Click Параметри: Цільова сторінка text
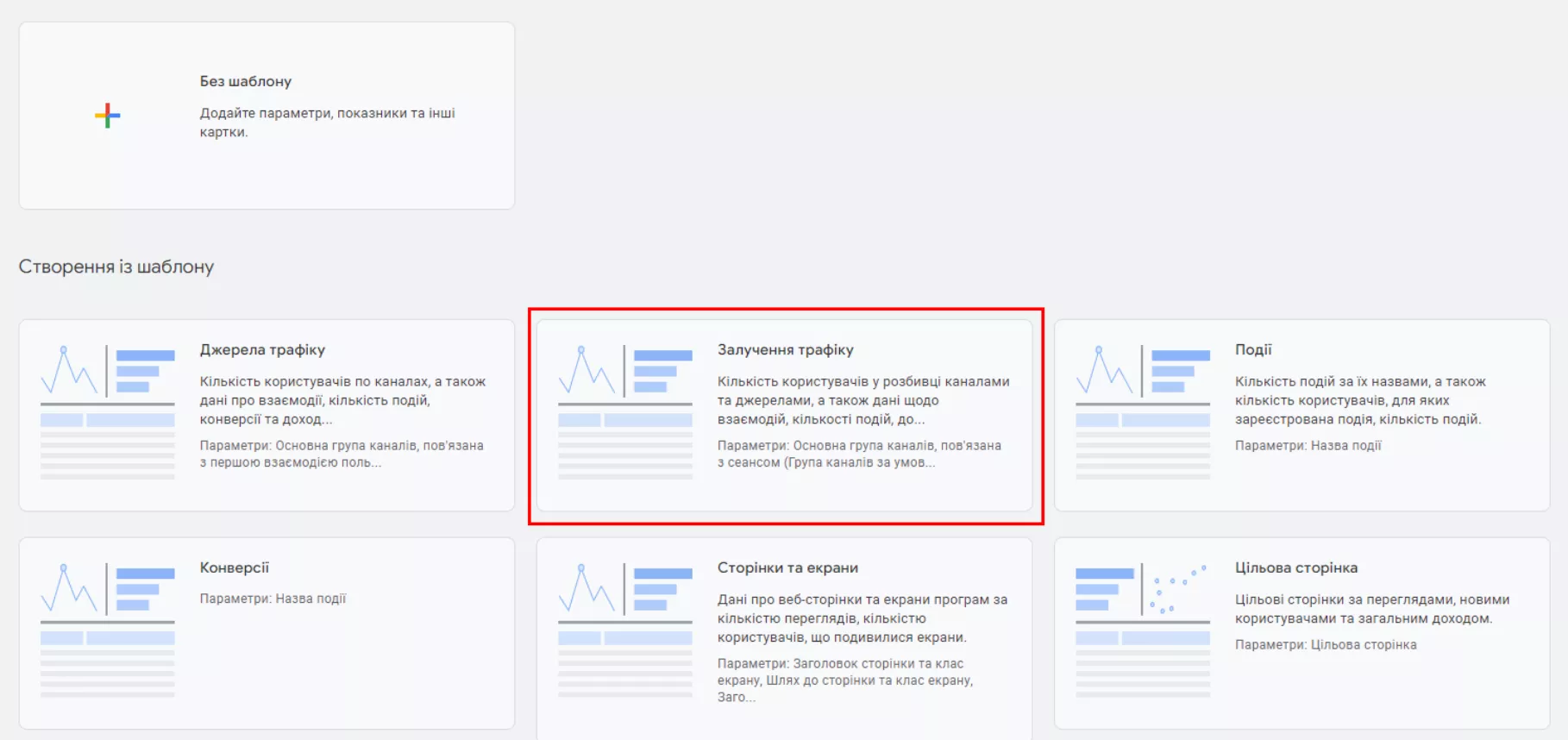 [1326, 645]
